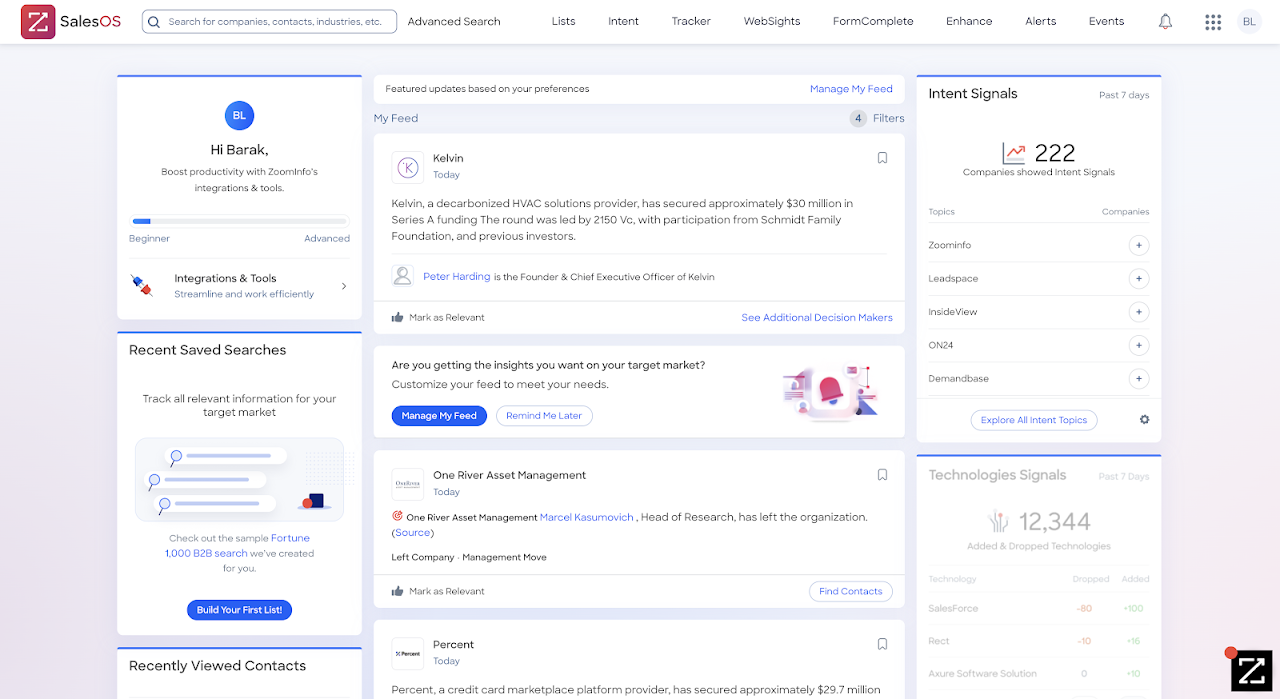Screen dimensions: 1280x699
Task: Add Leadspace intent topic with plus
Action: click(1138, 278)
